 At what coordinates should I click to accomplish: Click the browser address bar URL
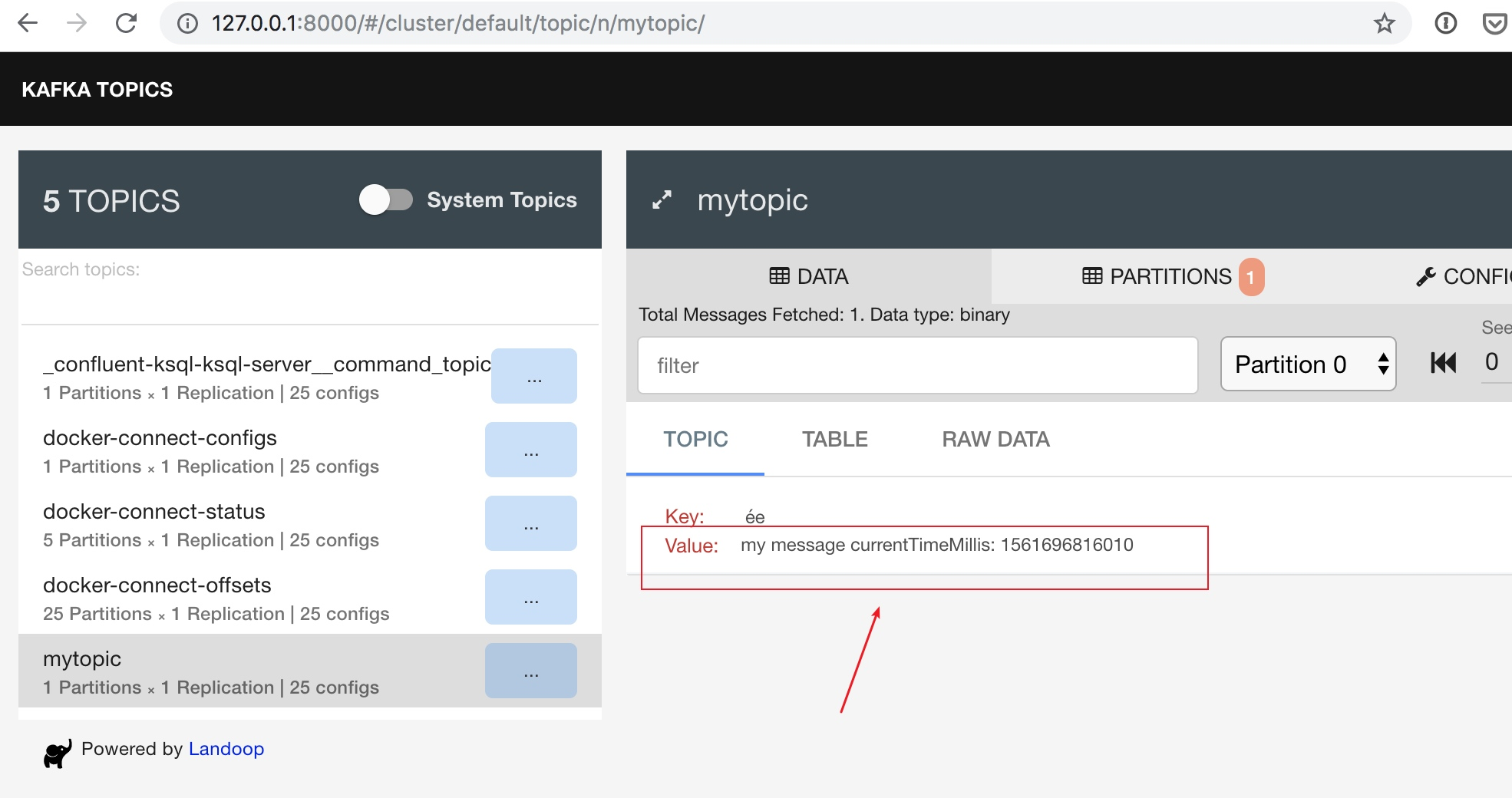(x=458, y=23)
